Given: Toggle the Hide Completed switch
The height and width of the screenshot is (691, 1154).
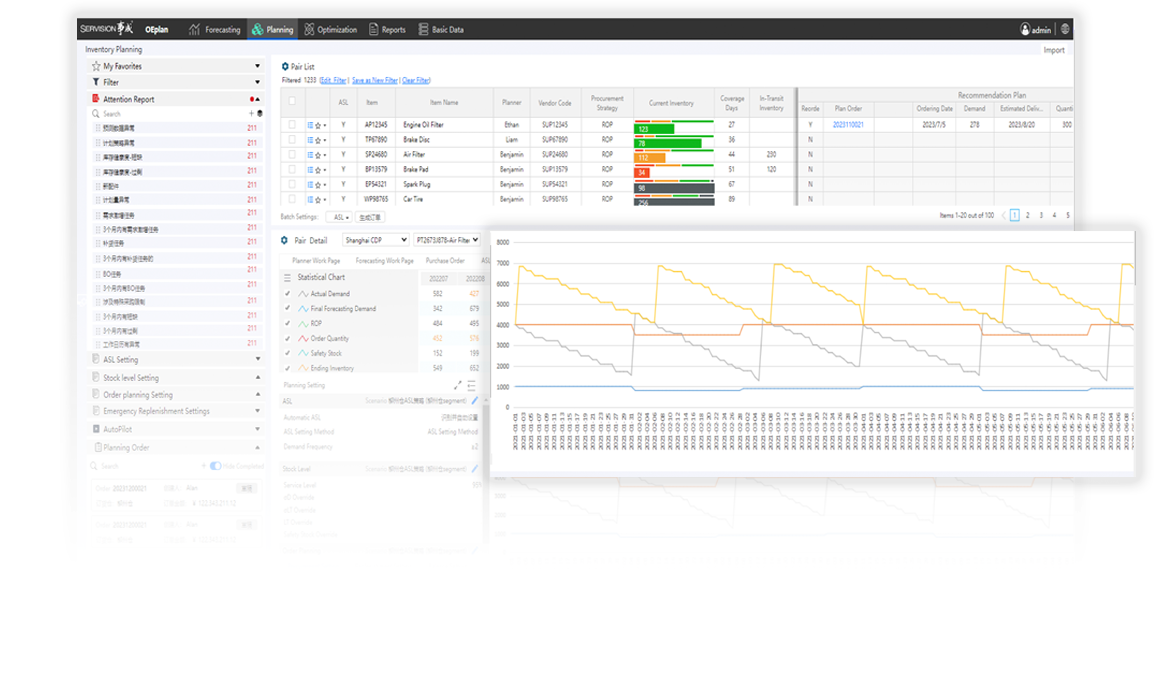Looking at the screenshot, I should point(215,466).
